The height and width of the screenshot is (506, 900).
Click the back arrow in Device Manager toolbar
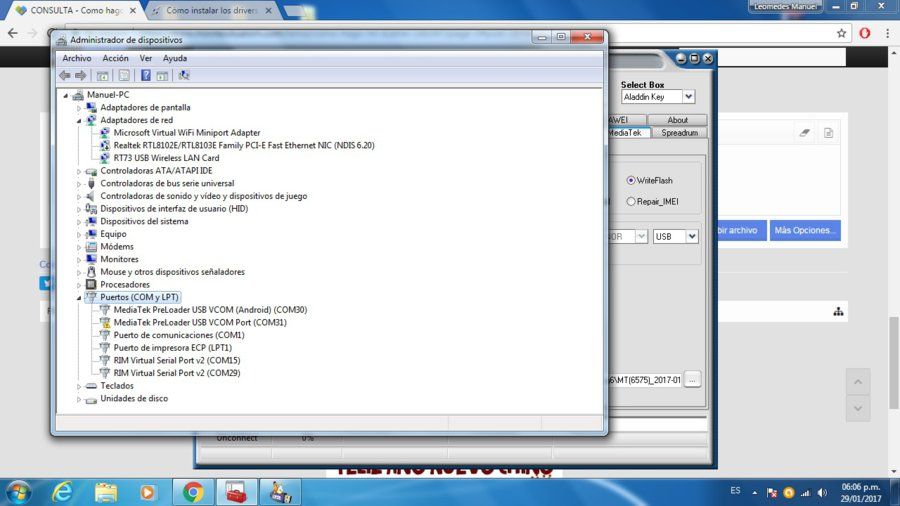click(x=65, y=75)
